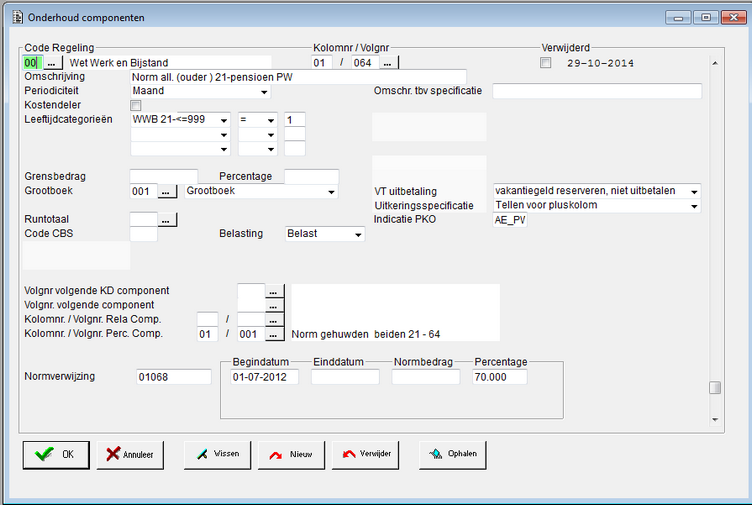Click the scrollbar down arrow
Viewport: 752px width, 505px height.
pyautogui.click(x=715, y=419)
